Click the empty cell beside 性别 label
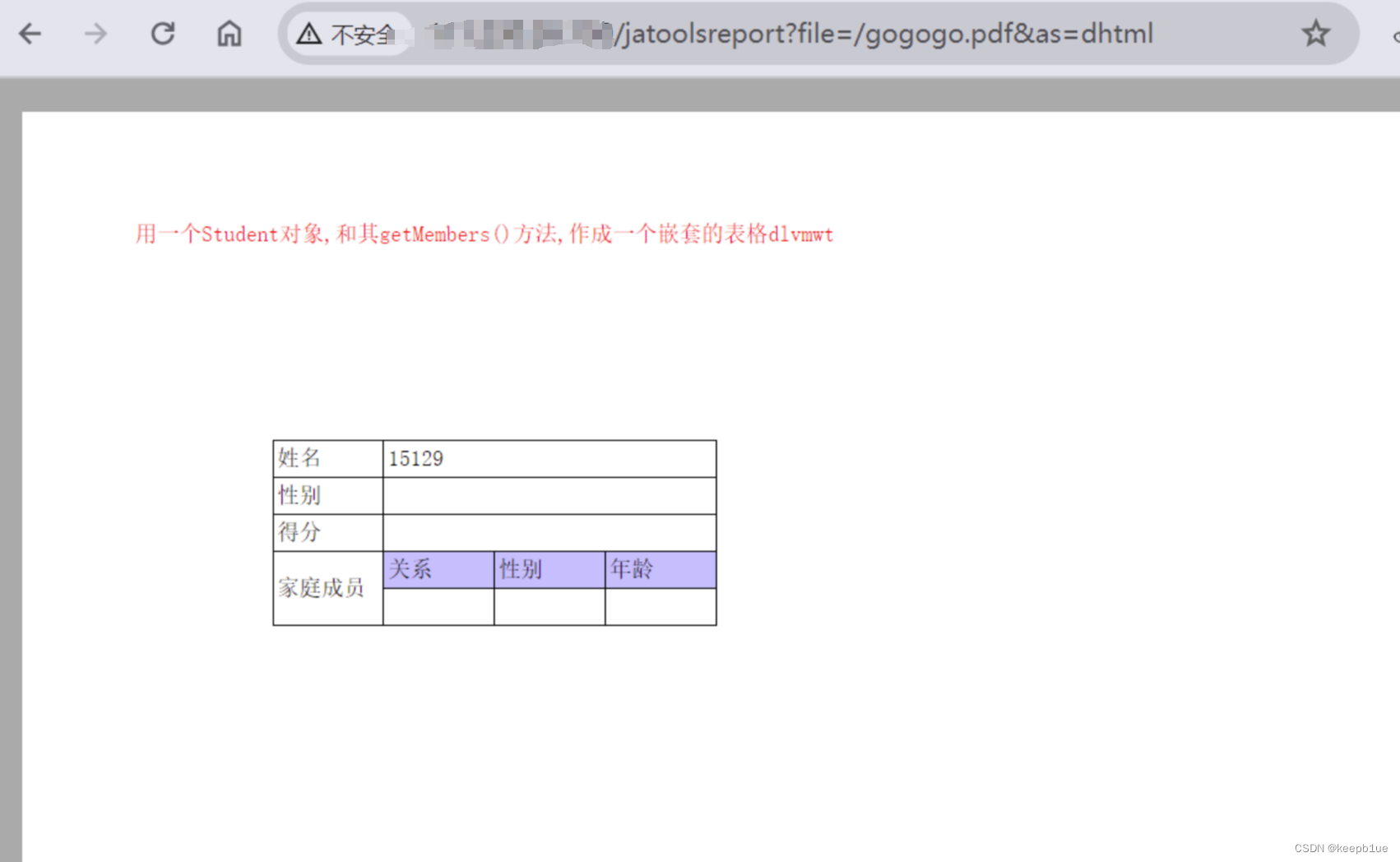 click(x=549, y=495)
